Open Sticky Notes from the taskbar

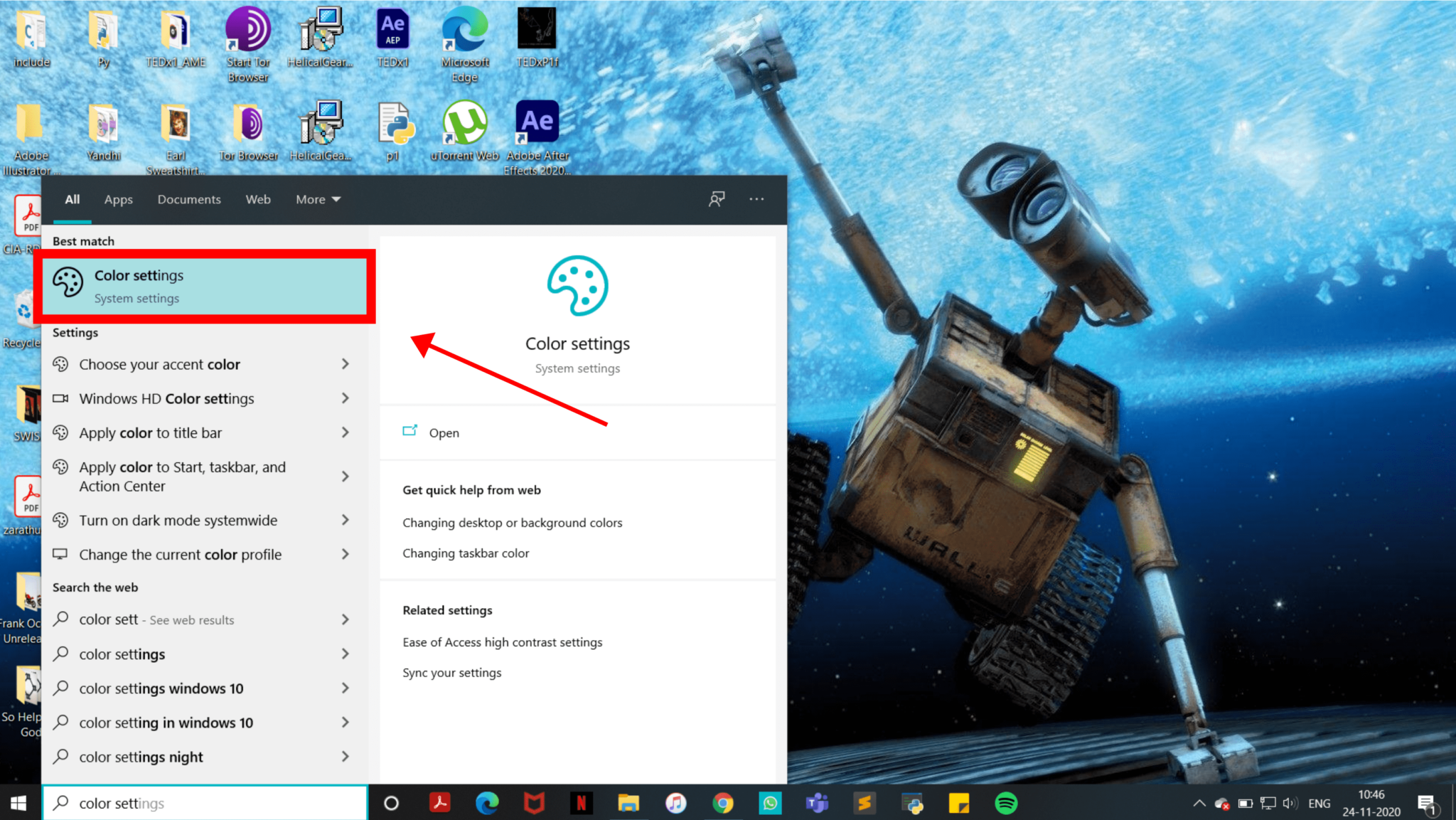tap(958, 804)
